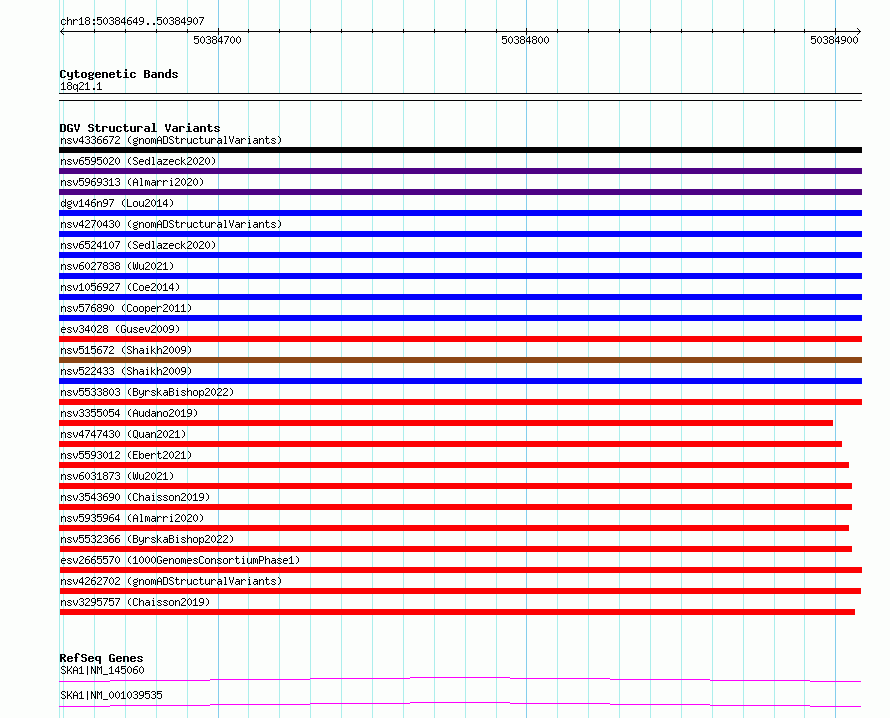The width and height of the screenshot is (890, 718).
Task: Click the magenta SKA1|NM_001039535 transcript line
Action: (460, 704)
